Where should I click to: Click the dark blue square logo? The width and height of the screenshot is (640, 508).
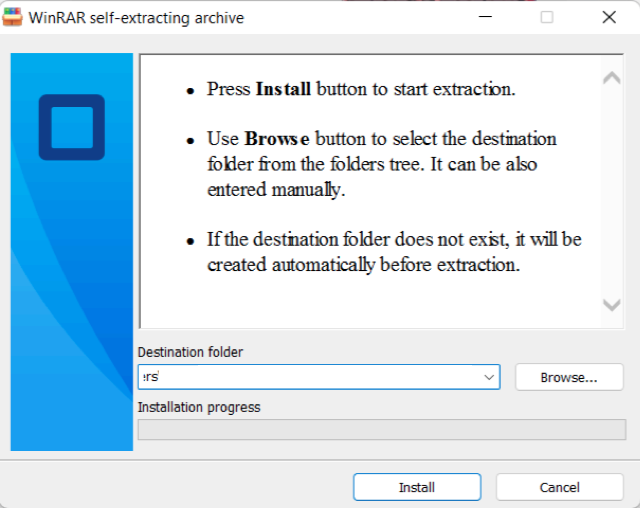point(71,127)
